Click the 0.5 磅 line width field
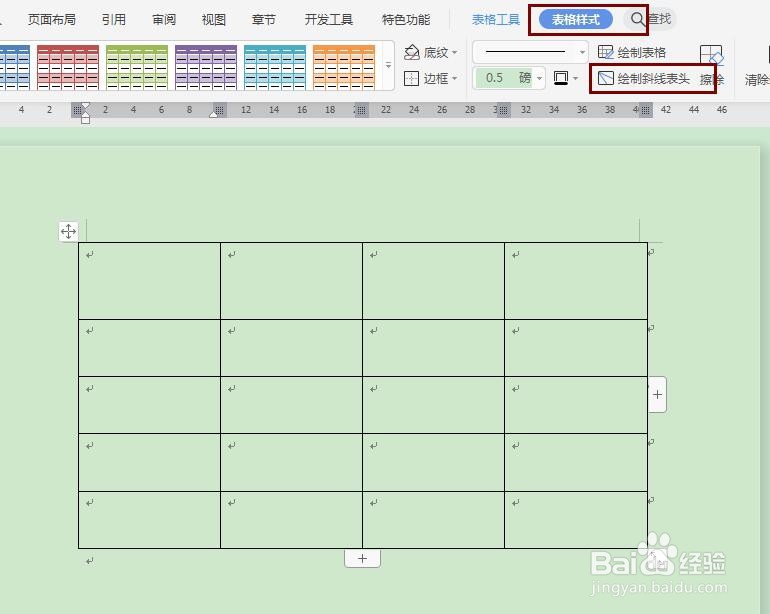This screenshot has width=770, height=614. [x=504, y=78]
